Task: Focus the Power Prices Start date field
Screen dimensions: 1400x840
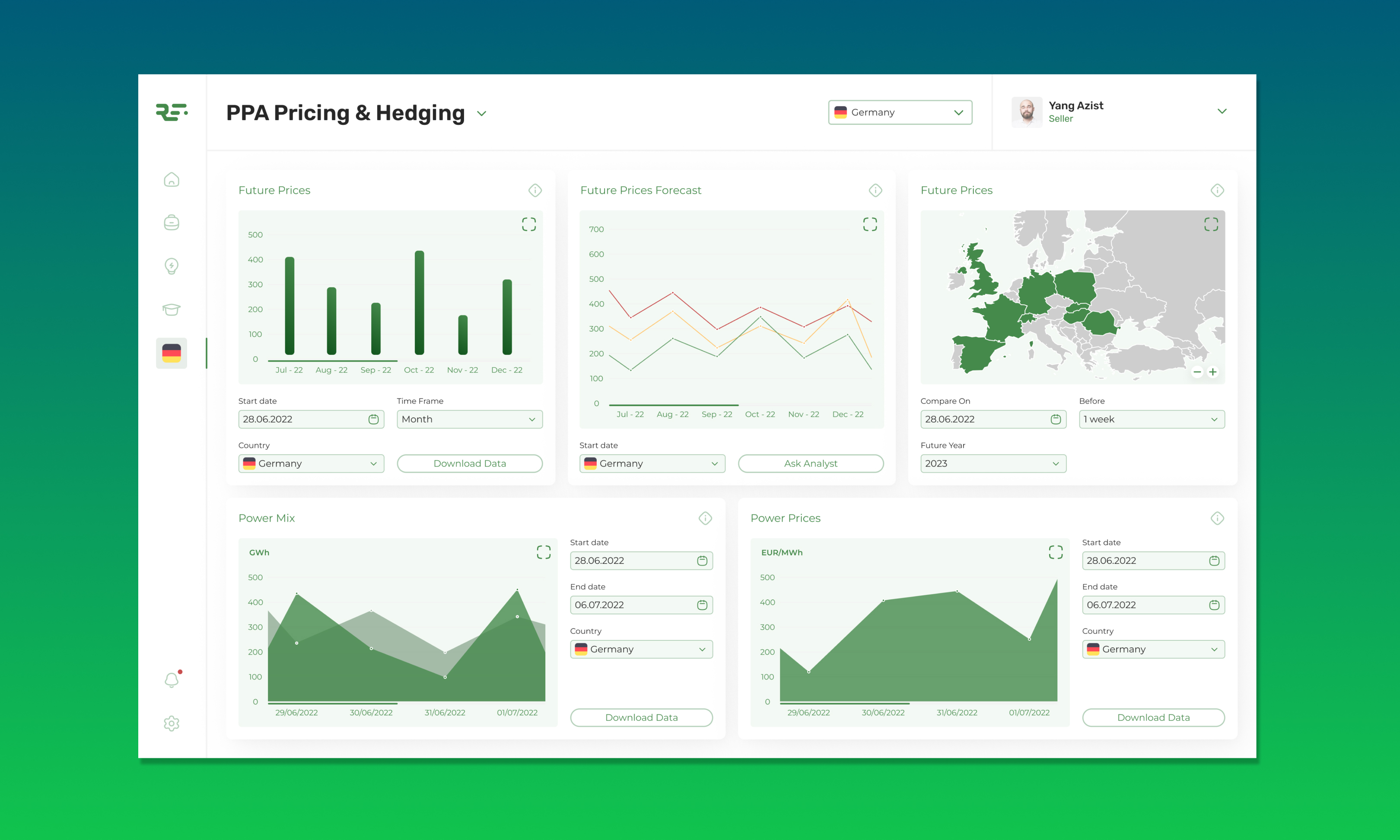Action: [x=1154, y=560]
